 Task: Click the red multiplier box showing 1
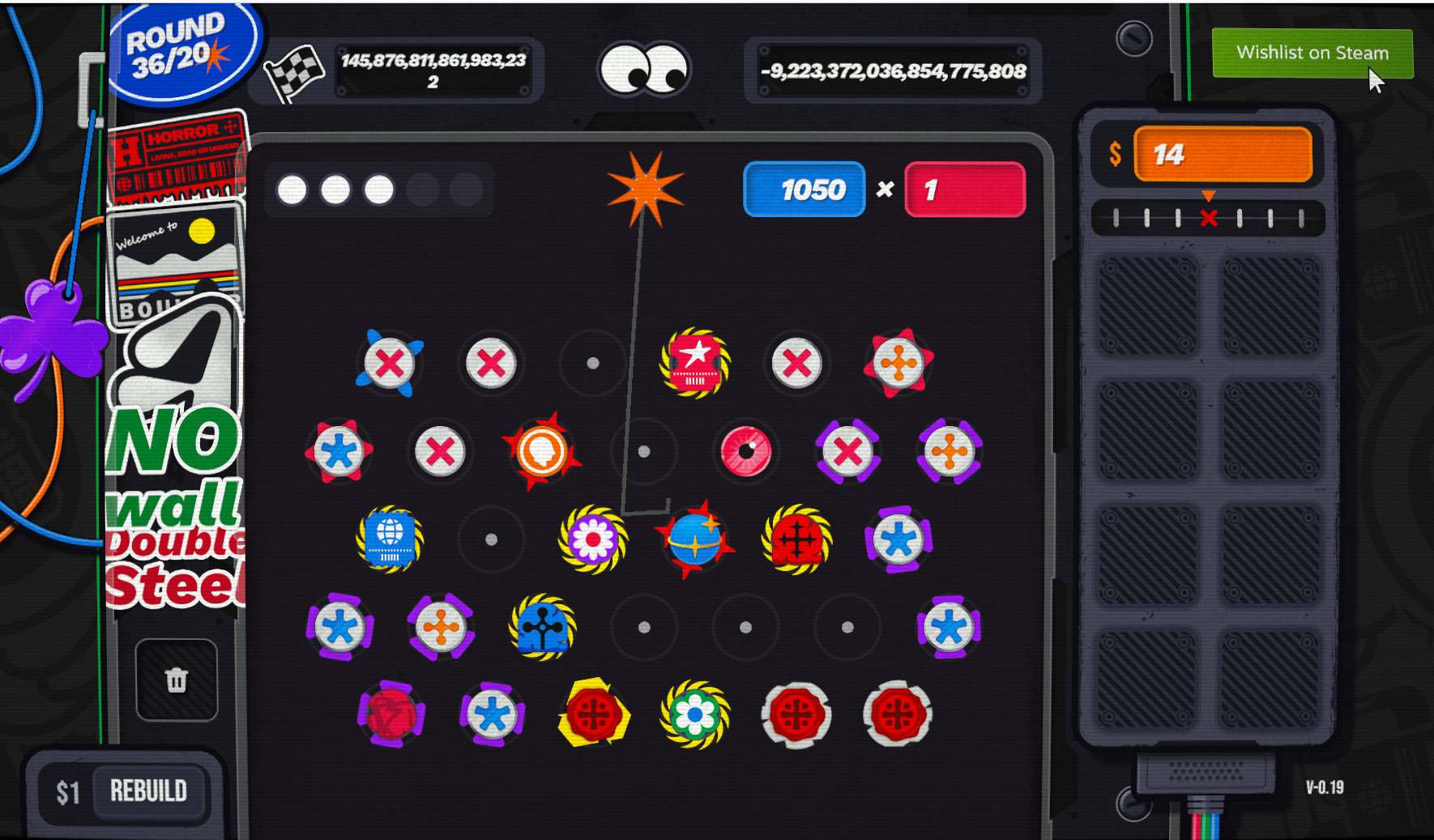(965, 190)
